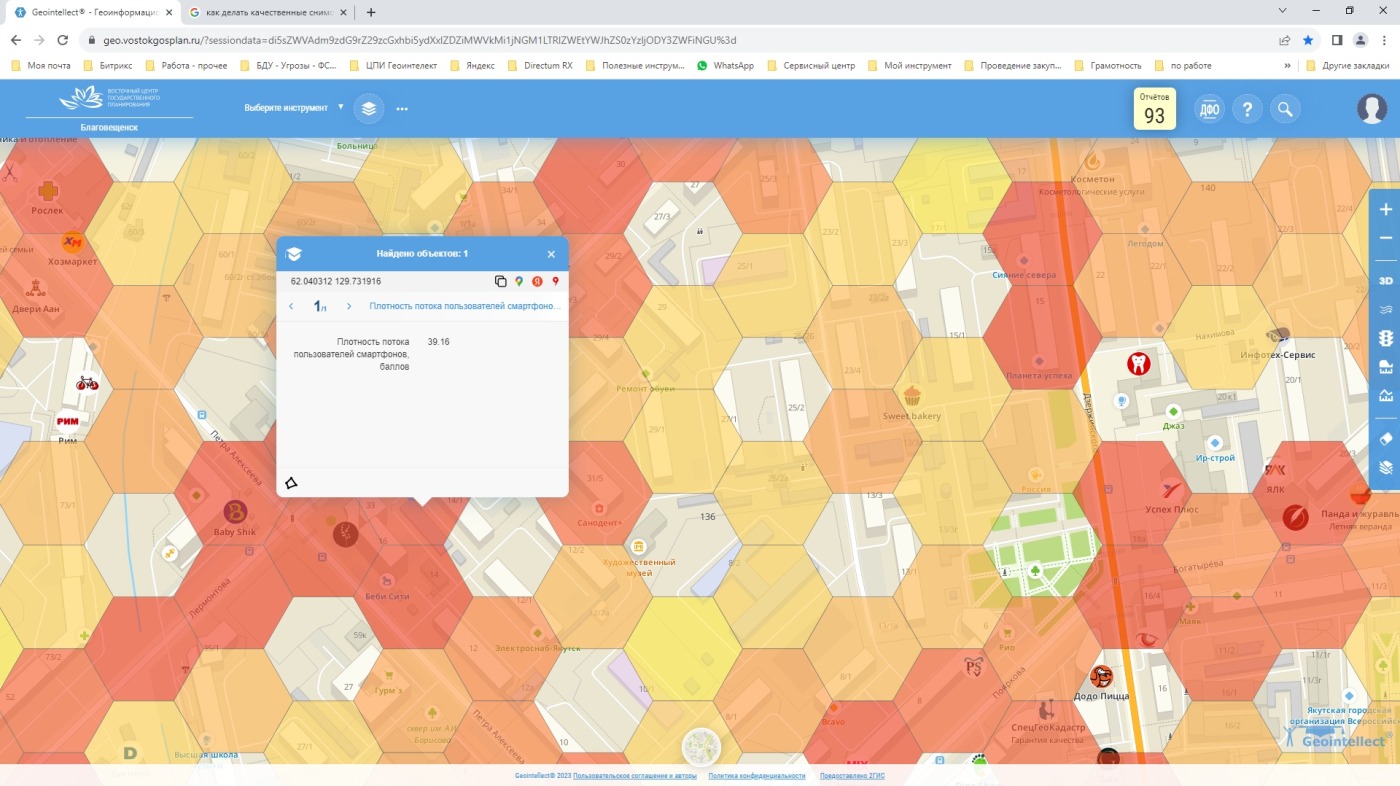Open a new browser tab
The width and height of the screenshot is (1400, 786).
click(x=371, y=12)
